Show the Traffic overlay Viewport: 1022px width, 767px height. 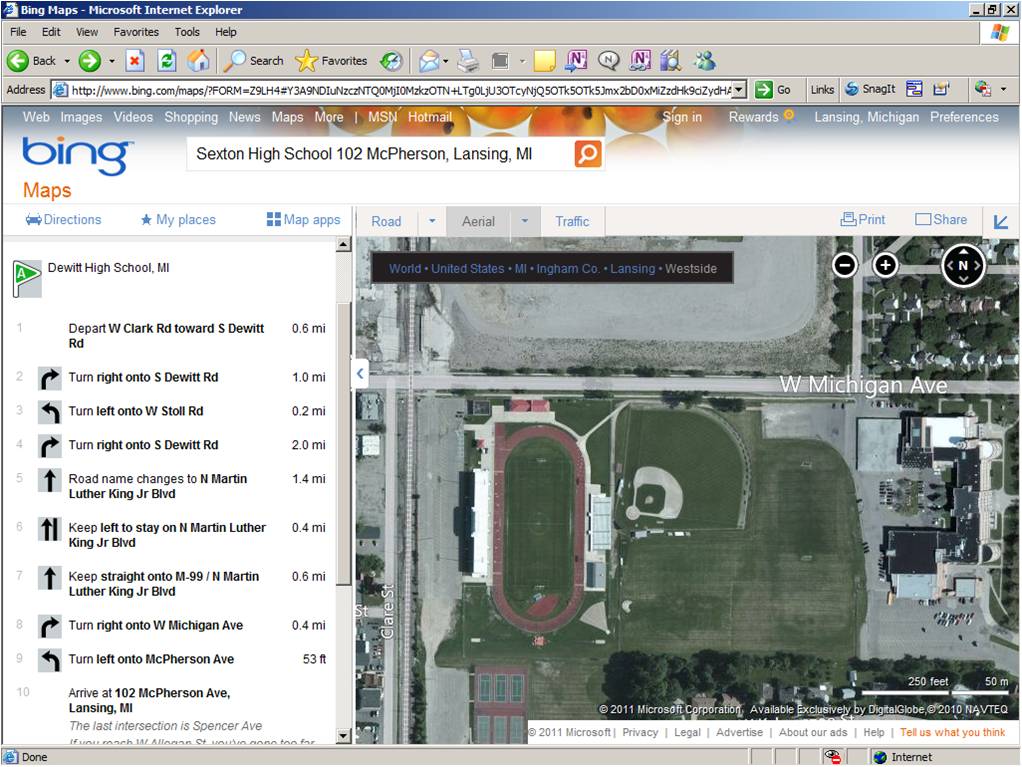coord(572,222)
